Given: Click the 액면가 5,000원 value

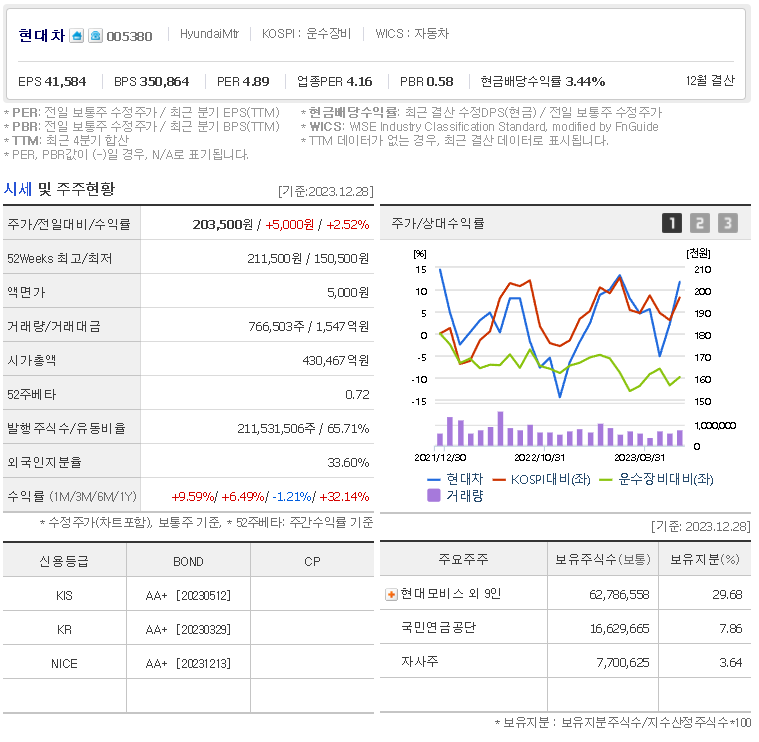Looking at the screenshot, I should (x=348, y=292).
